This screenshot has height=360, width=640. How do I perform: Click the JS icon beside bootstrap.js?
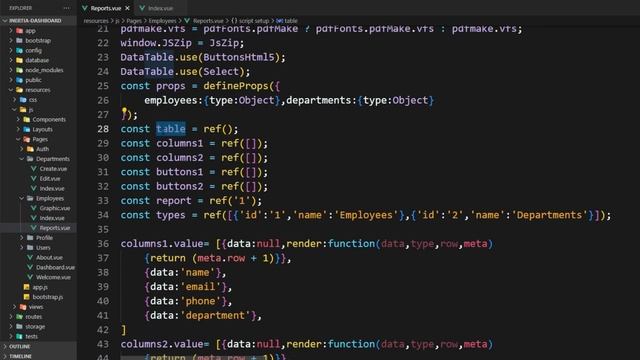[27, 297]
